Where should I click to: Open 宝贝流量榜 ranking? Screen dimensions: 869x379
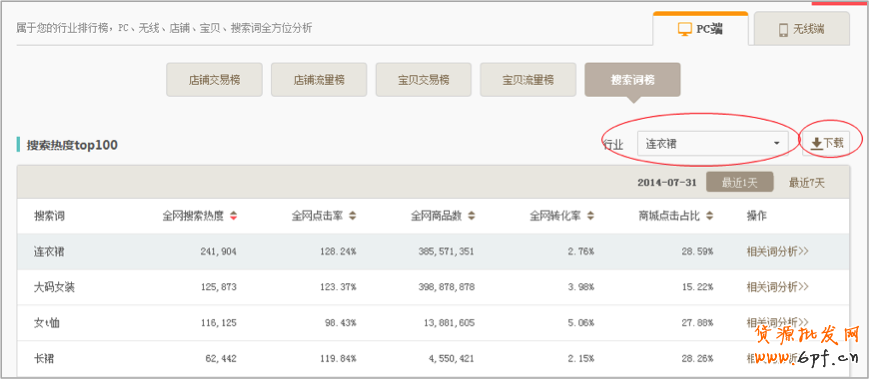coord(528,80)
